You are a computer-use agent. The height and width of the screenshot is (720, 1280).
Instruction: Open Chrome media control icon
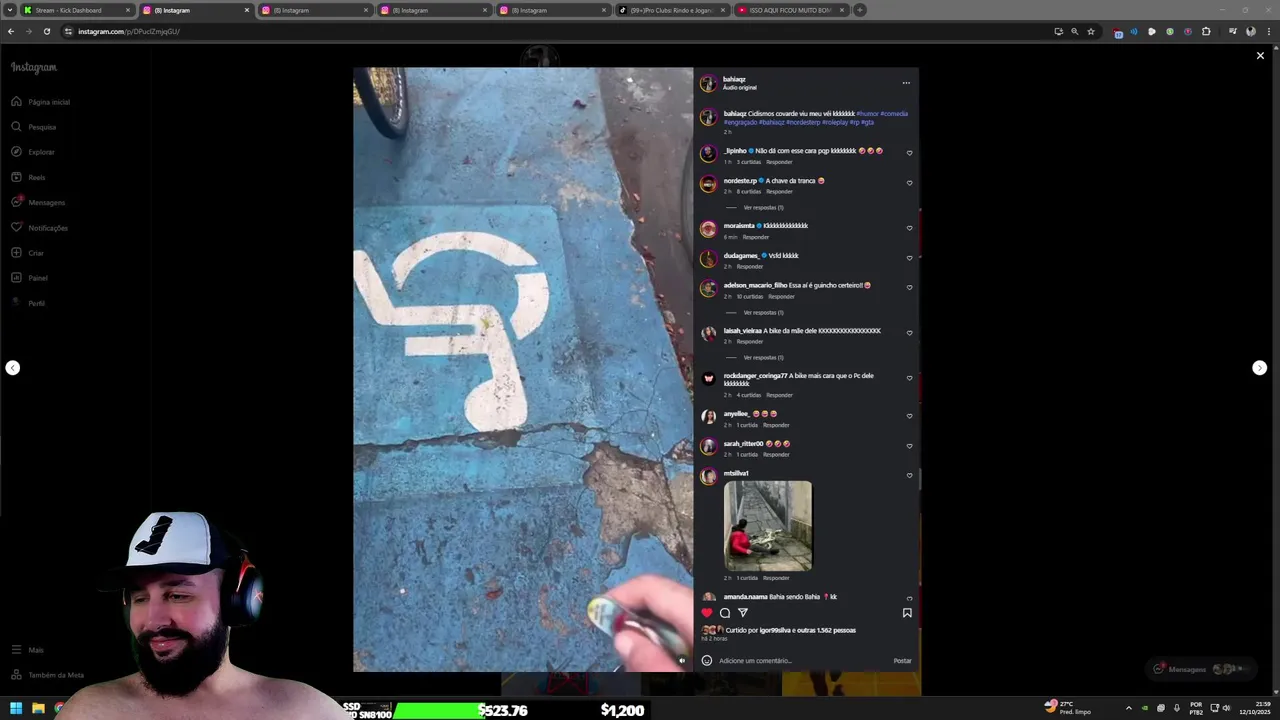1233,31
